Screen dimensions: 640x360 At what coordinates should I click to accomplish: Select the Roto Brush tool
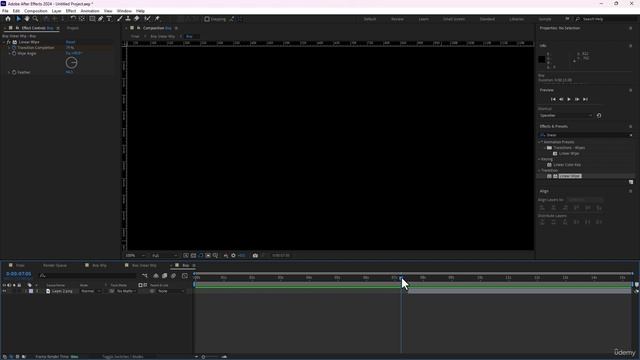click(147, 19)
